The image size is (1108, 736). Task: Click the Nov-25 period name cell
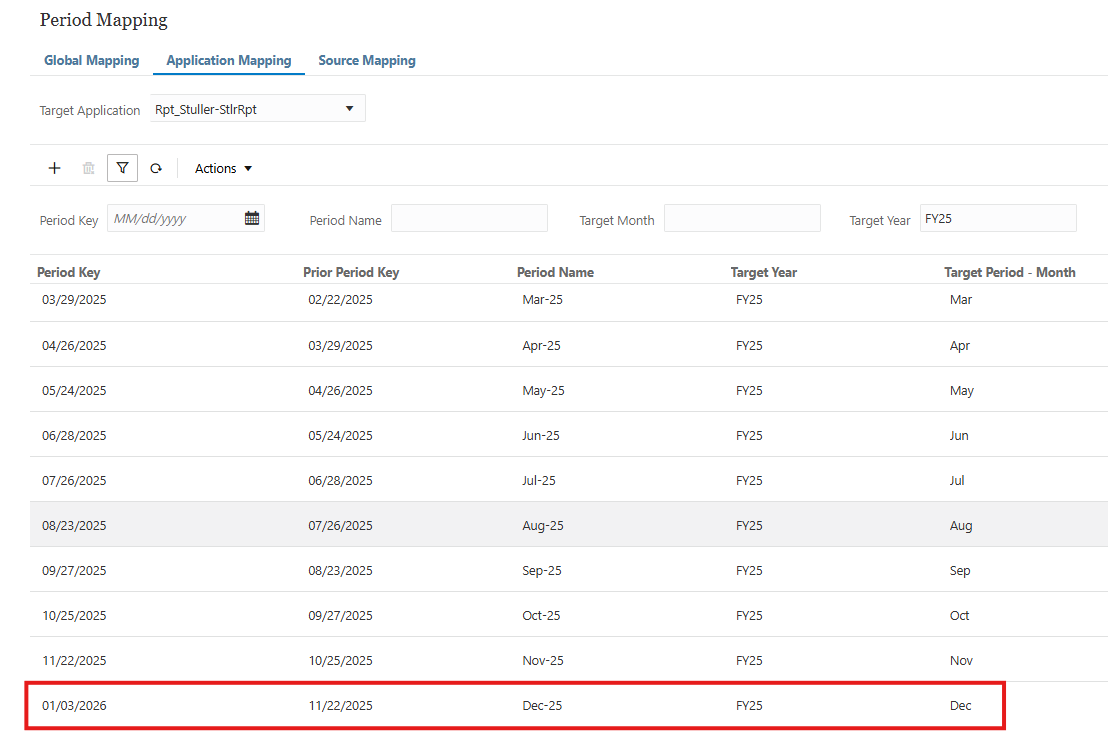click(543, 660)
